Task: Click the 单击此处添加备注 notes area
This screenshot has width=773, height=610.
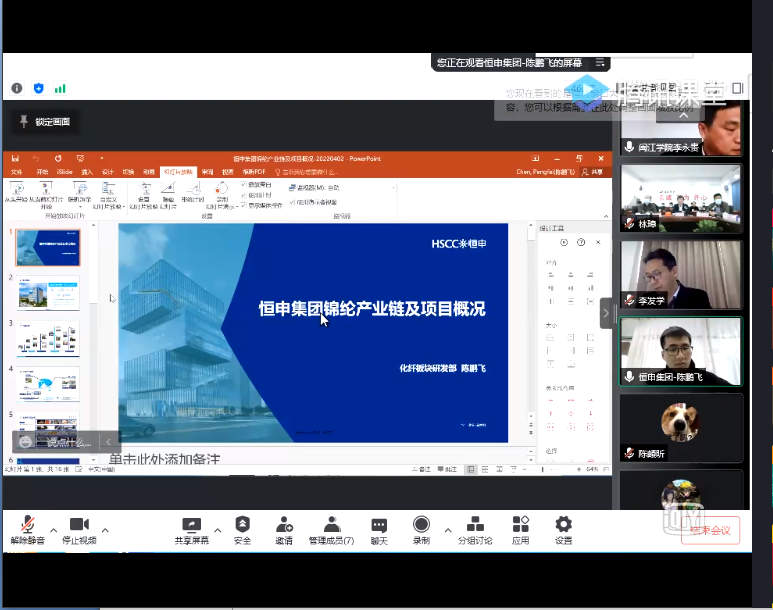Action: tap(164, 459)
